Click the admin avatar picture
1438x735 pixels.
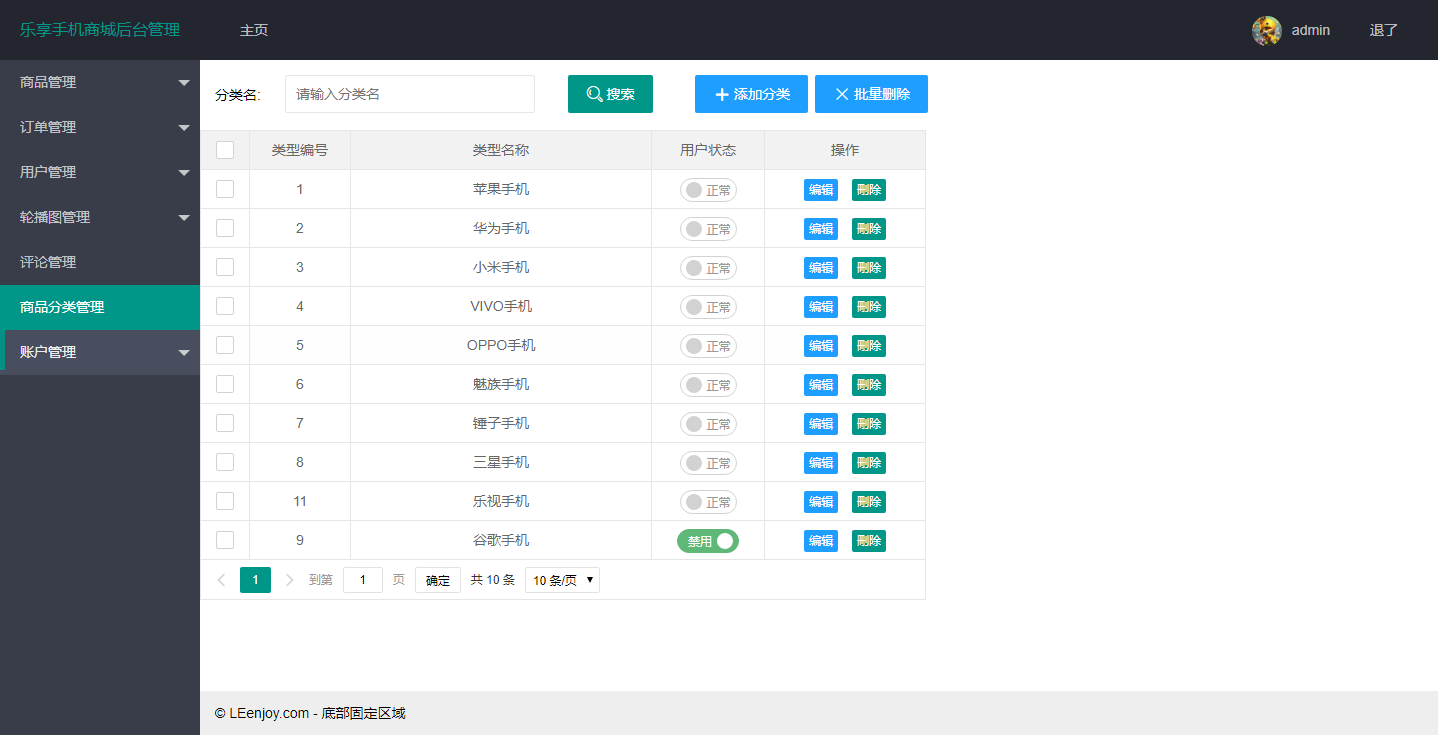(1266, 30)
